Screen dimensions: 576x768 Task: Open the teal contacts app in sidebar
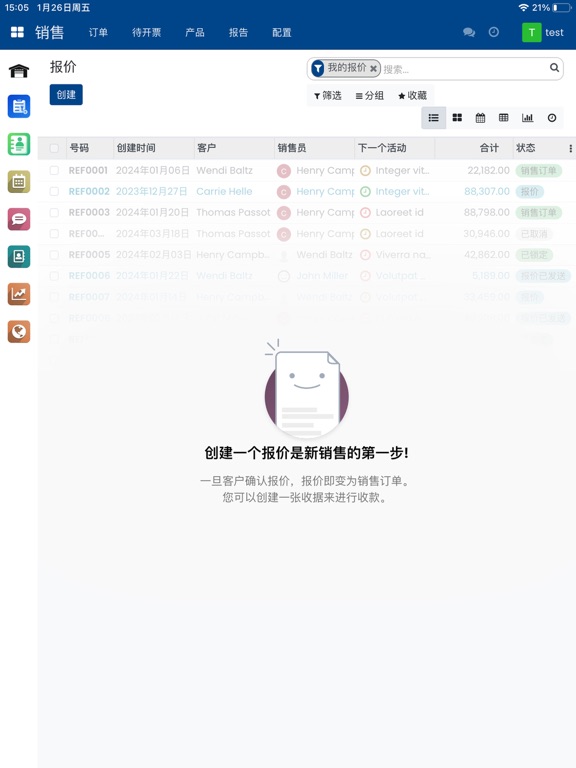click(x=19, y=257)
